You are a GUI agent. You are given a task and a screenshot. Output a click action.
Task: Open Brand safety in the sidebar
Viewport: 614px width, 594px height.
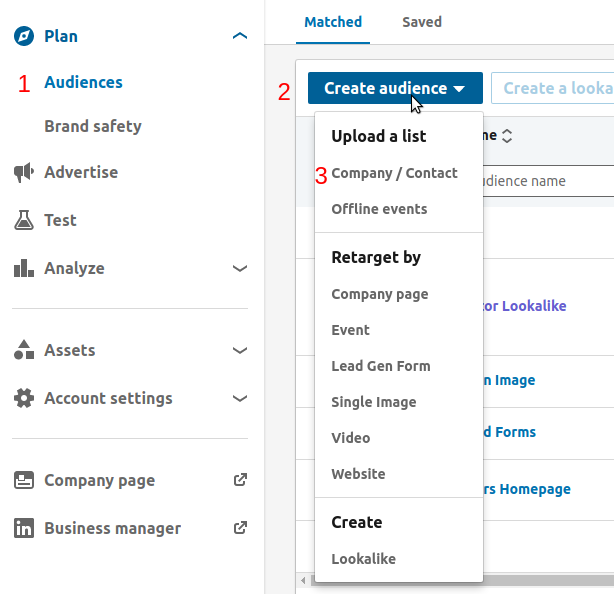pos(93,127)
